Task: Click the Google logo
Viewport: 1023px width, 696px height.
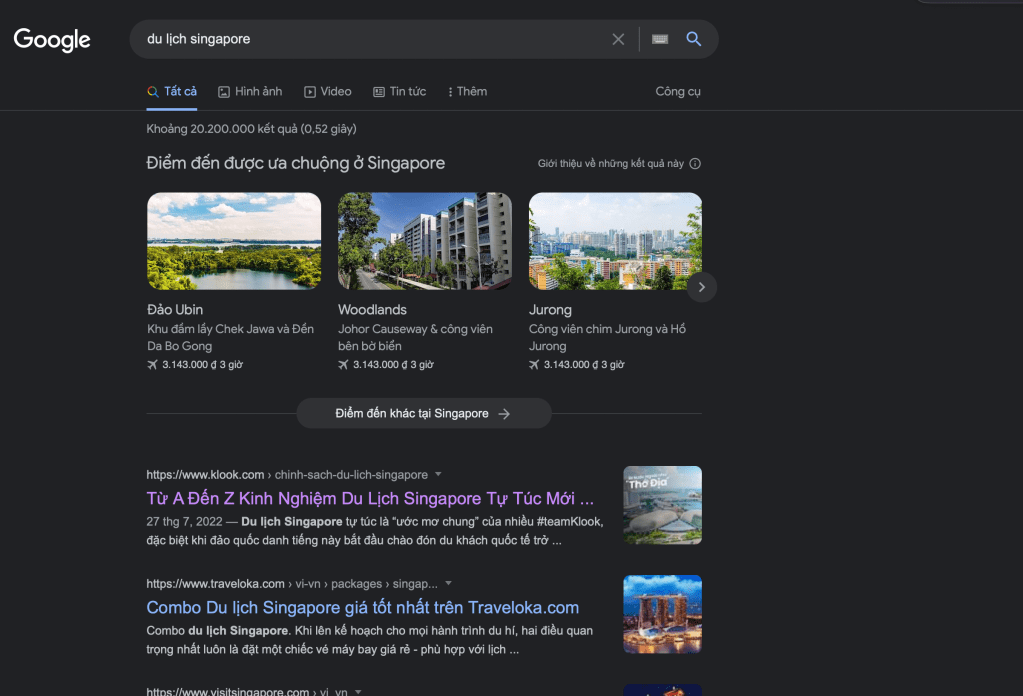Action: tap(52, 40)
